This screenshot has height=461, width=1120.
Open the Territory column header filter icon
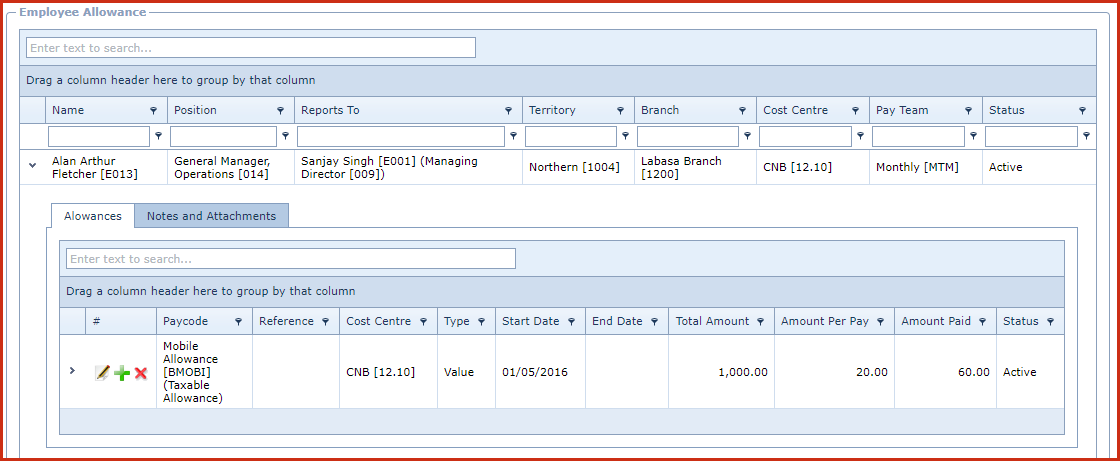pos(622,111)
